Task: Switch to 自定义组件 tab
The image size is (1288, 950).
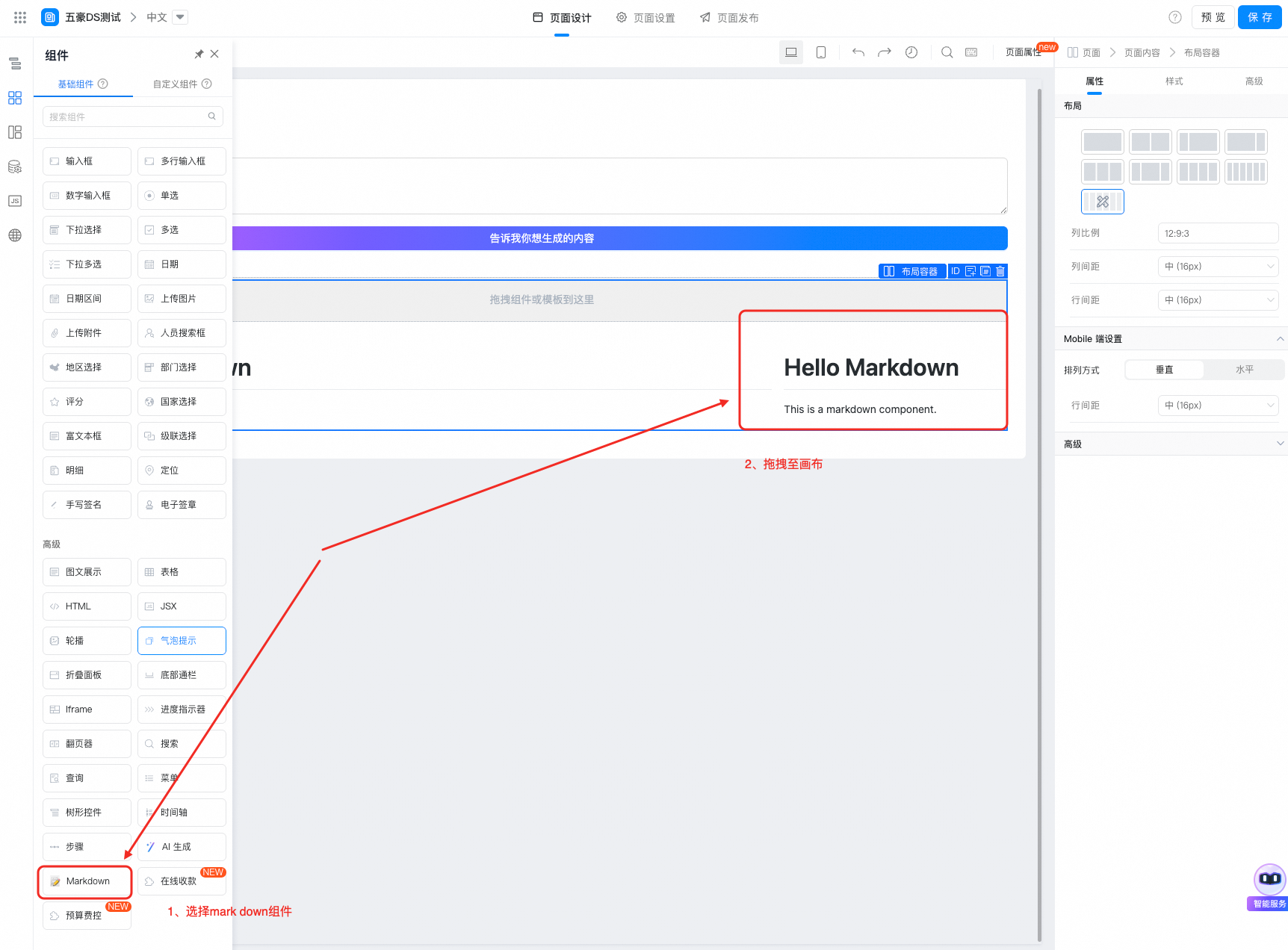Action: click(x=182, y=84)
